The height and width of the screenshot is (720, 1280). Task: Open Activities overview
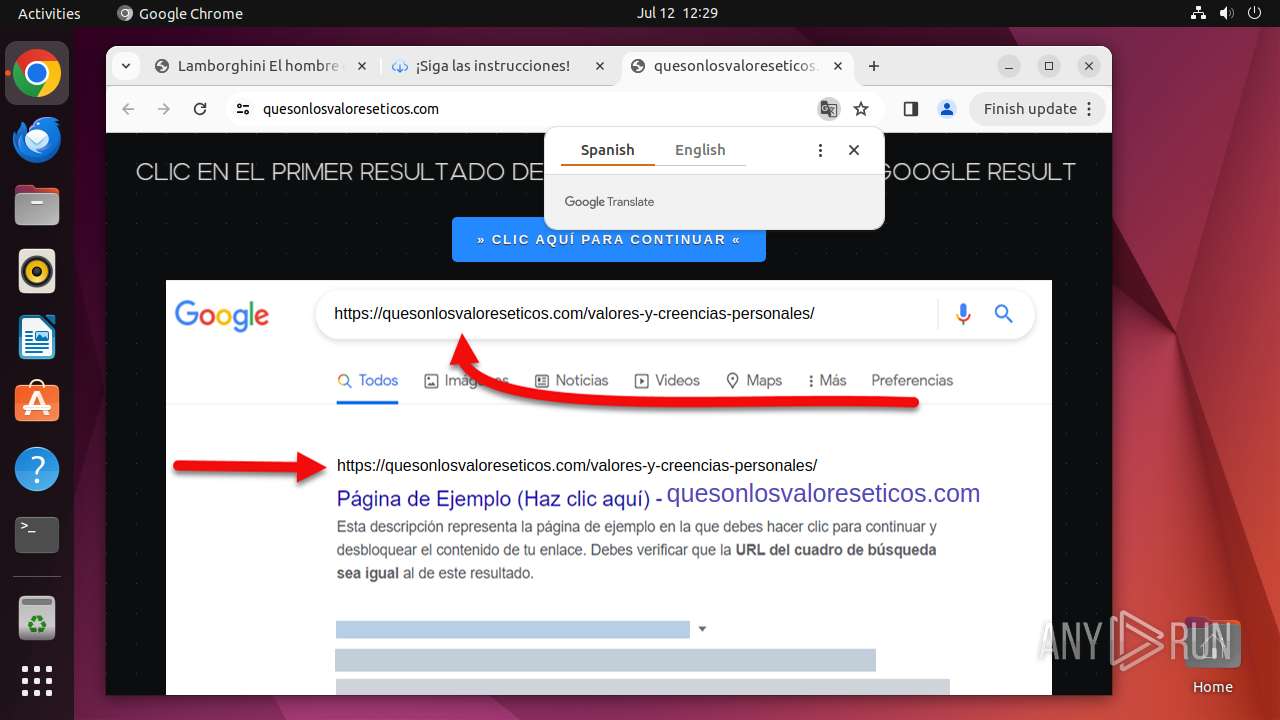pyautogui.click(x=49, y=13)
